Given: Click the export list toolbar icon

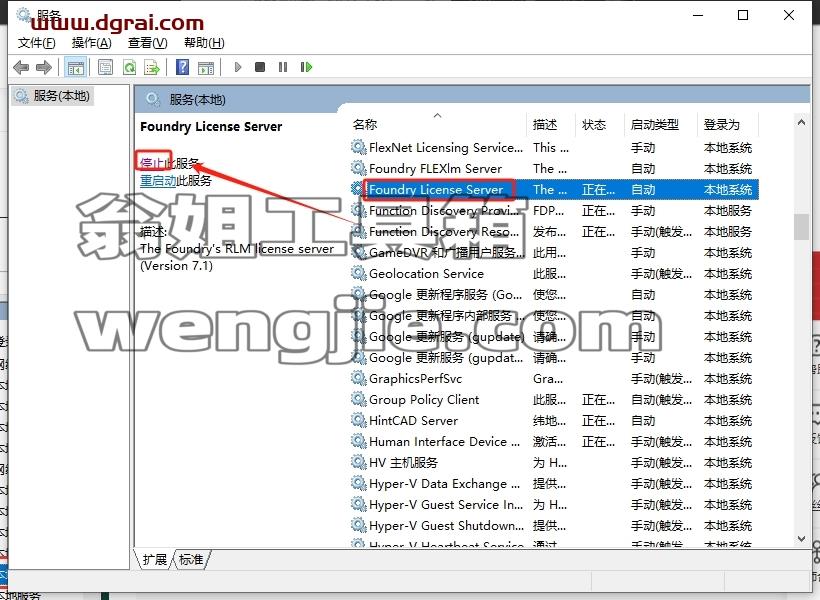Looking at the screenshot, I should [x=152, y=67].
